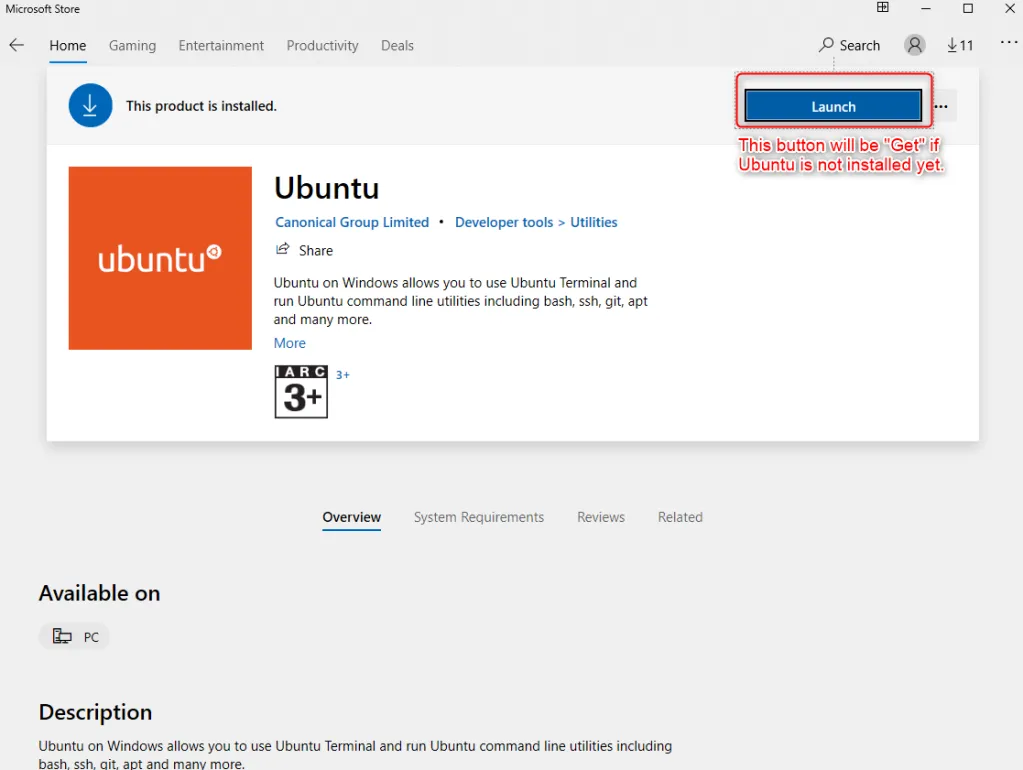
Task: Click the grid icon in the title bar
Action: pyautogui.click(x=881, y=8)
